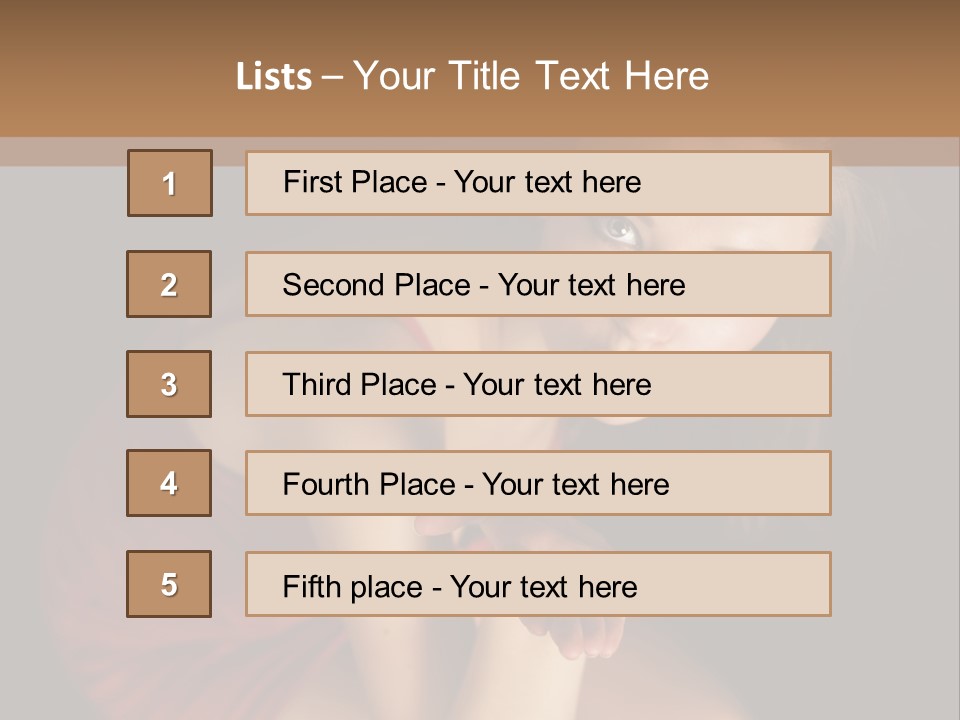Click empty brown header area left of title
960x720 pixels.
[110, 77]
